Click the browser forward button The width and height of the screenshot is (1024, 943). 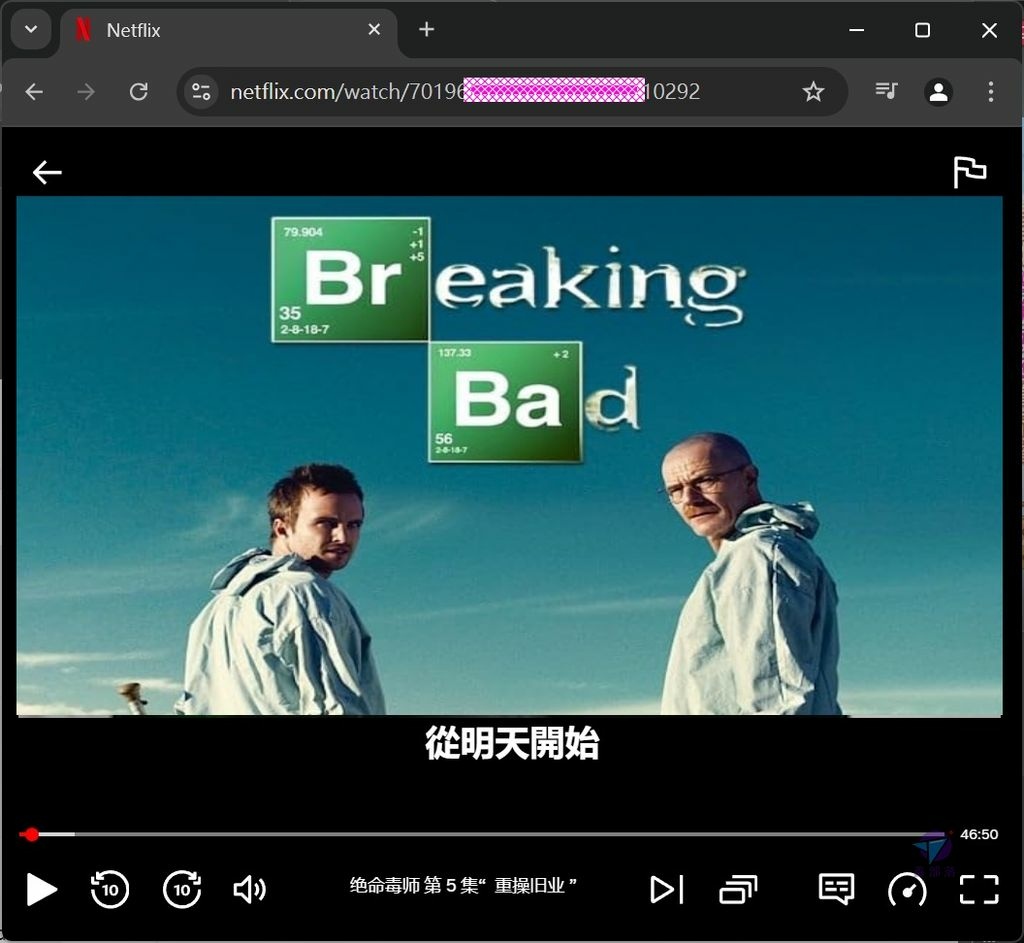pos(86,91)
